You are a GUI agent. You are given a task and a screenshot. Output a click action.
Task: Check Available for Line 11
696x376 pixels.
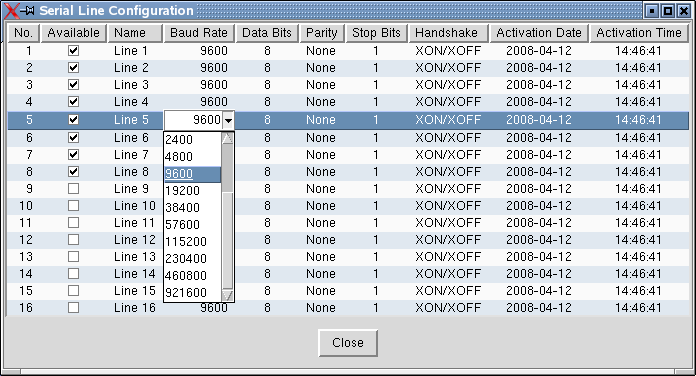tap(73, 222)
